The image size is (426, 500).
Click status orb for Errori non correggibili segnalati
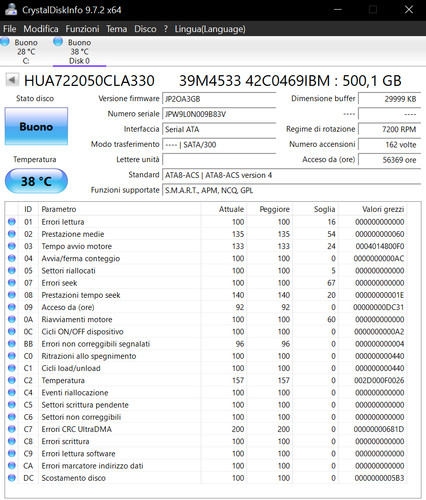tap(12, 344)
